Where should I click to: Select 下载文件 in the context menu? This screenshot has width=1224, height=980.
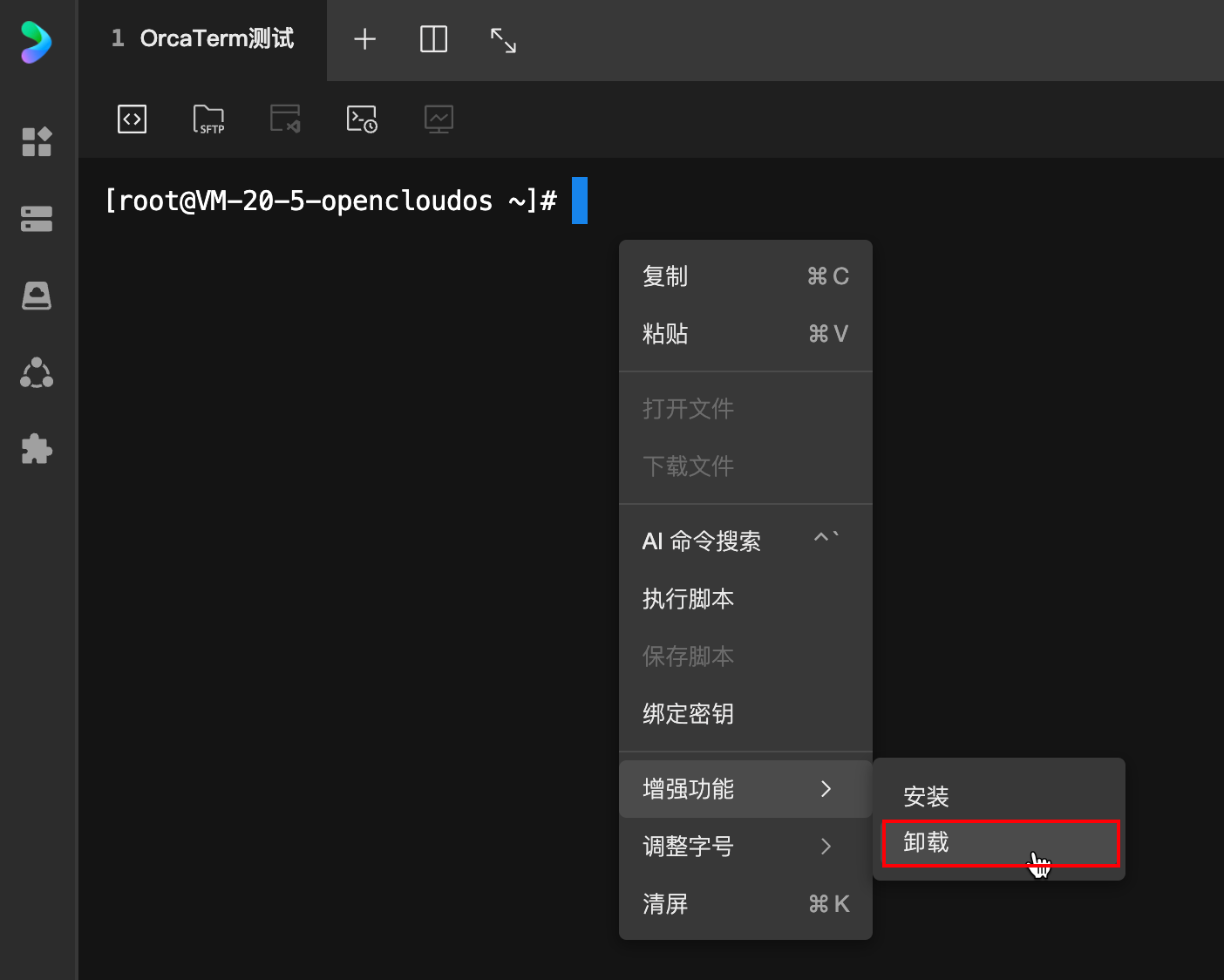point(745,466)
